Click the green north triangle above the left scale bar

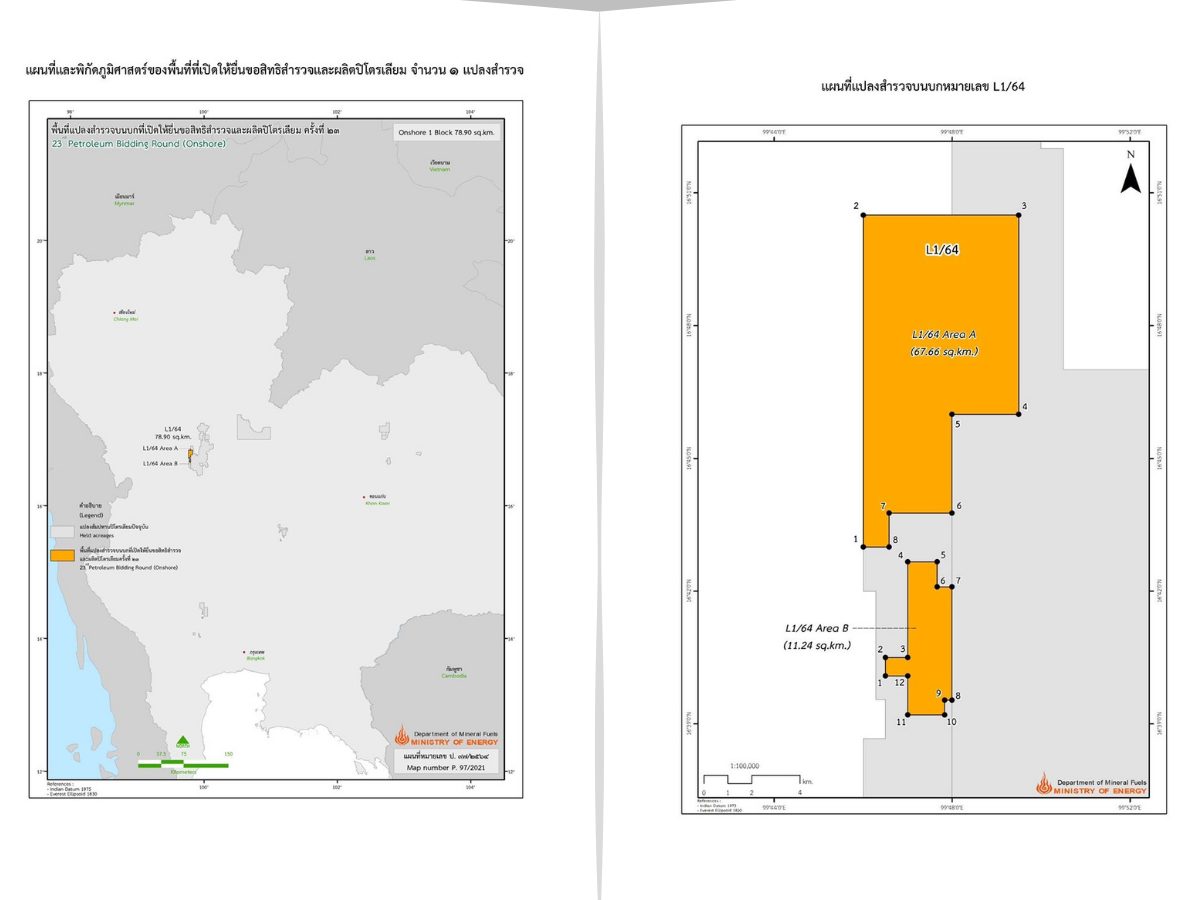coord(183,741)
